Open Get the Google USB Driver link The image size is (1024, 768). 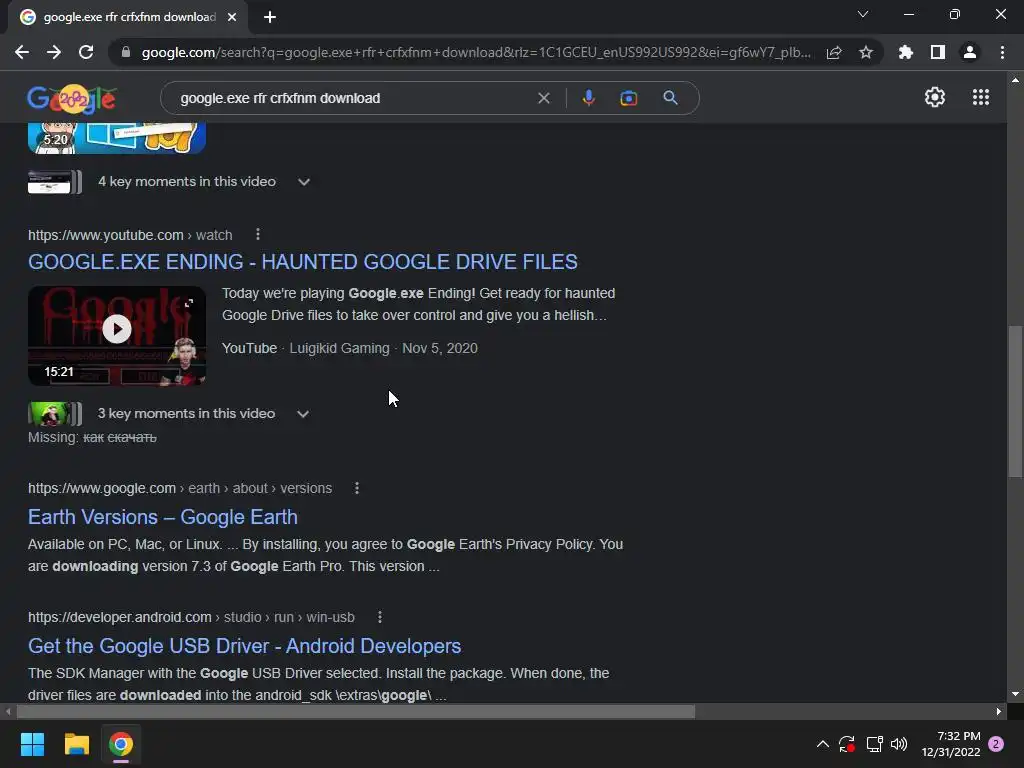pos(244,646)
